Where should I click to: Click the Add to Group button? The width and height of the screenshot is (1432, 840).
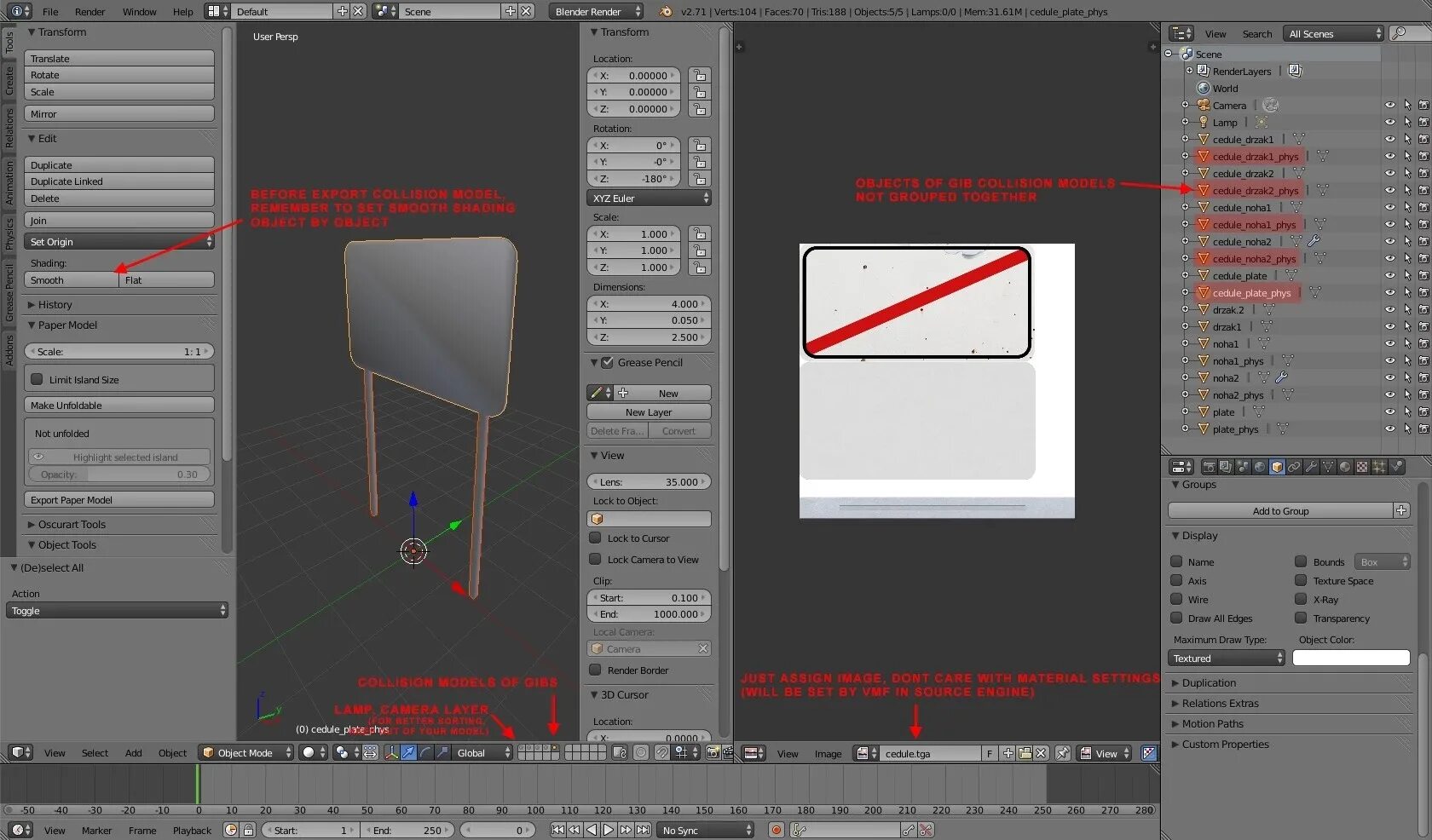click(x=1280, y=510)
